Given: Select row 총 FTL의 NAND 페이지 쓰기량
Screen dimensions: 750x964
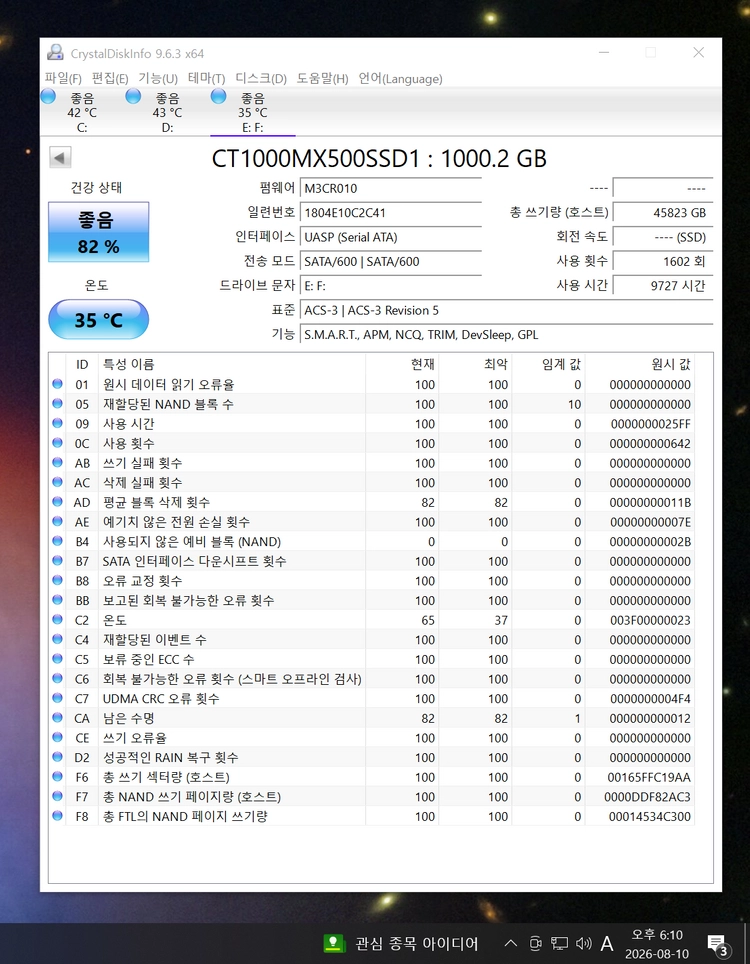Looking at the screenshot, I should (372, 816).
